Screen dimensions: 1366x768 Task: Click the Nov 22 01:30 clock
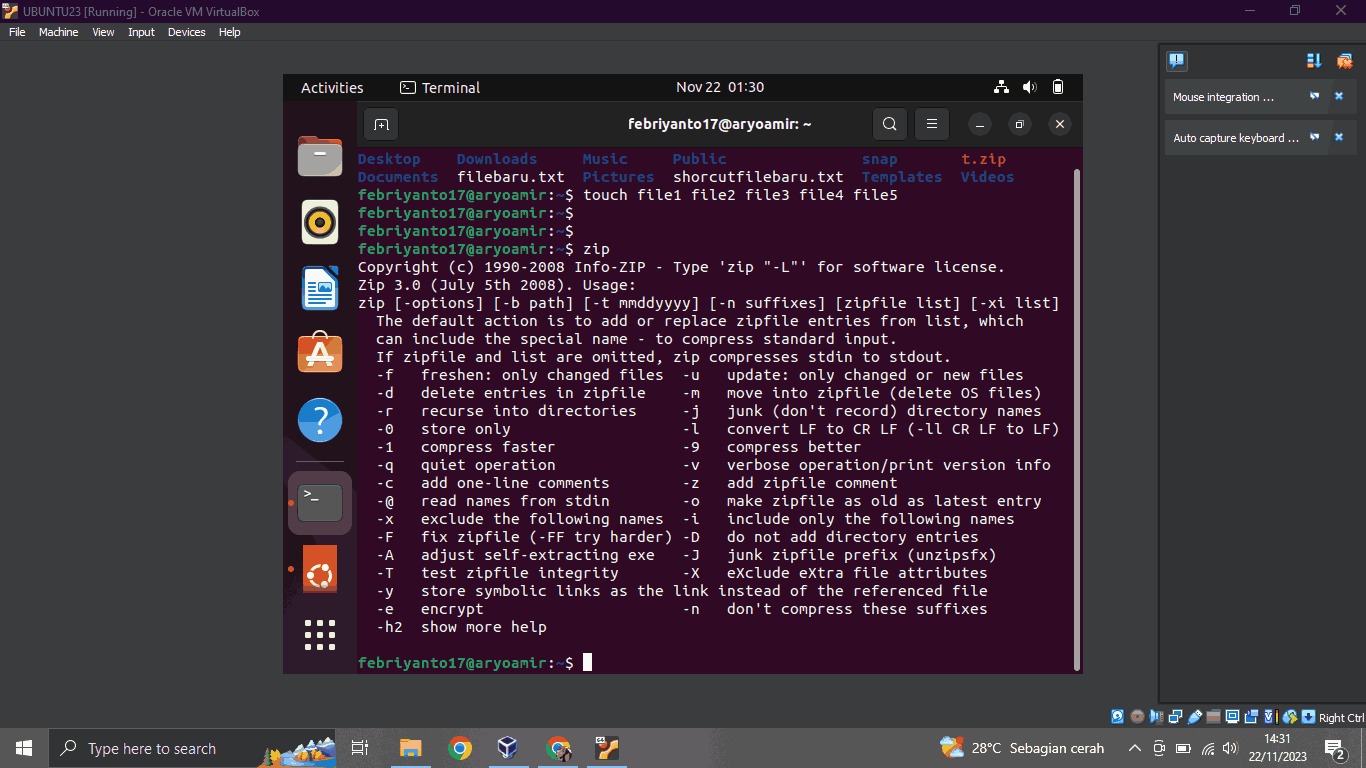(720, 87)
